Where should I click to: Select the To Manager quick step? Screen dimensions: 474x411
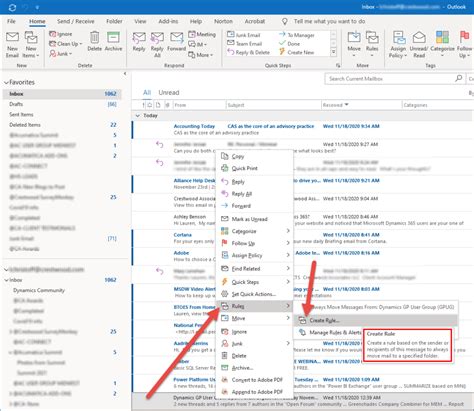[297, 35]
